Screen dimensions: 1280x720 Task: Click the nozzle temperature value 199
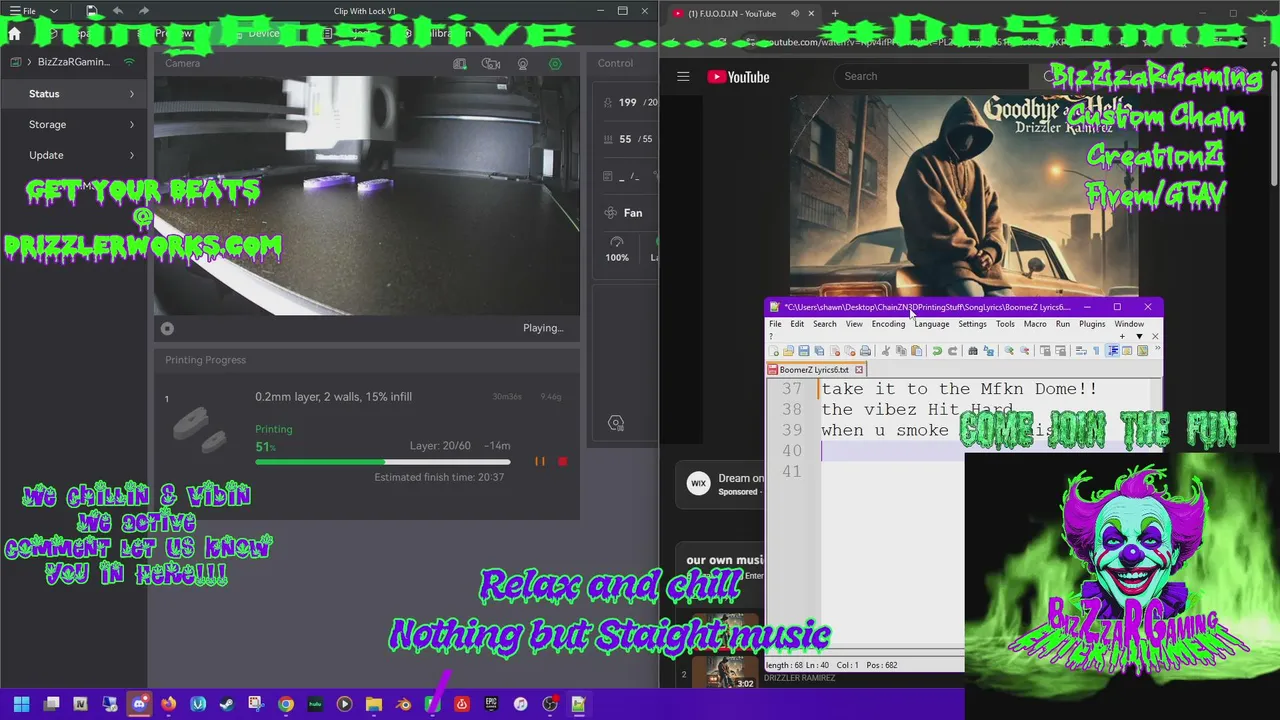(627, 102)
